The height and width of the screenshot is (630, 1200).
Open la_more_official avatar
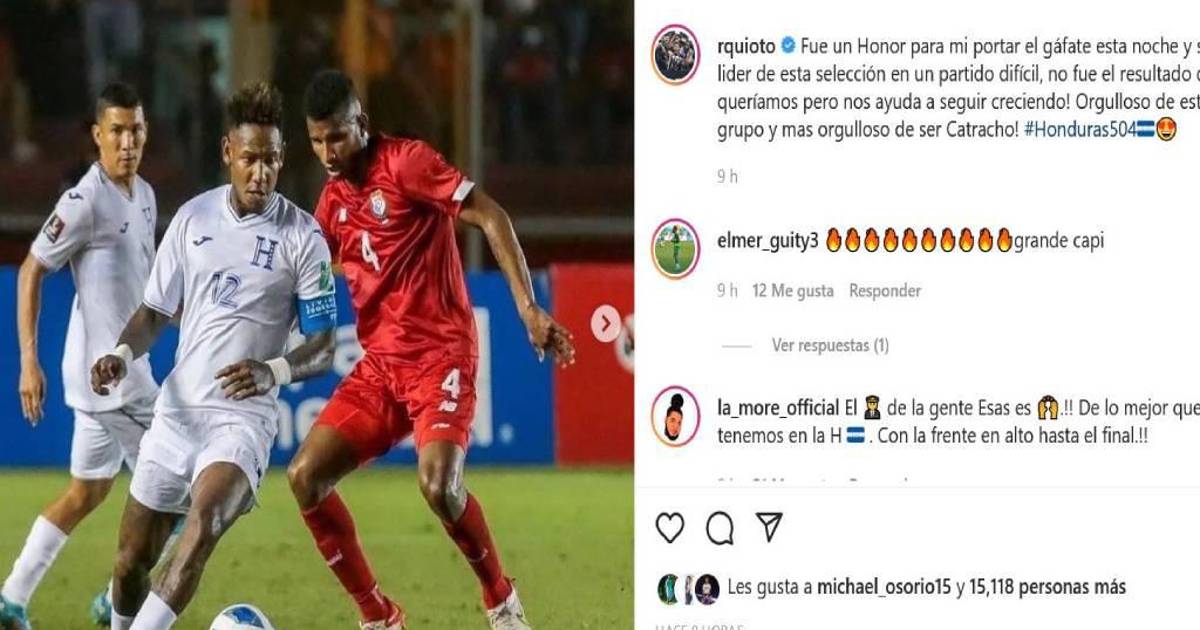click(675, 415)
